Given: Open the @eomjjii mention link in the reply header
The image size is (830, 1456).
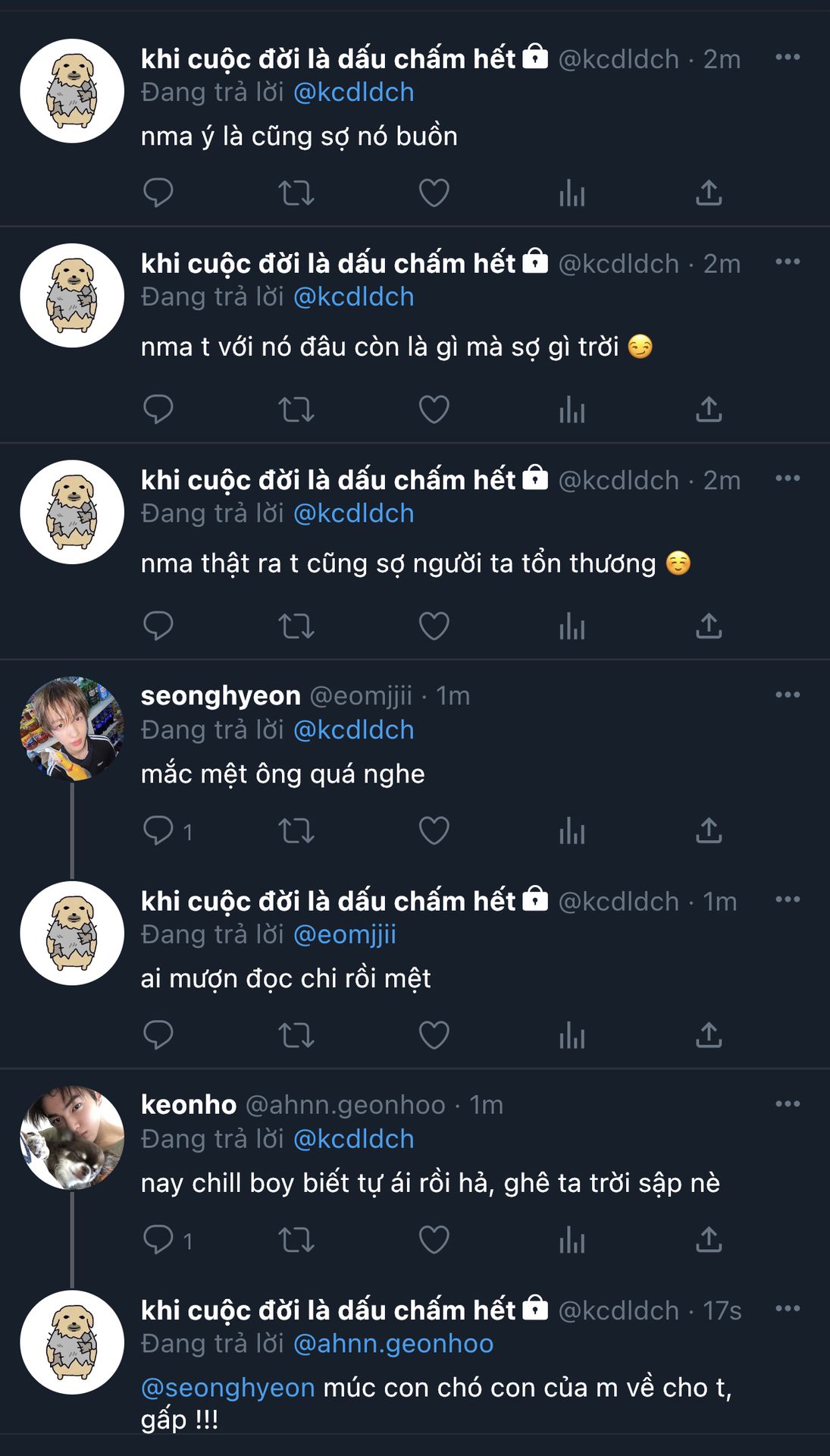Looking at the screenshot, I should pyautogui.click(x=344, y=934).
